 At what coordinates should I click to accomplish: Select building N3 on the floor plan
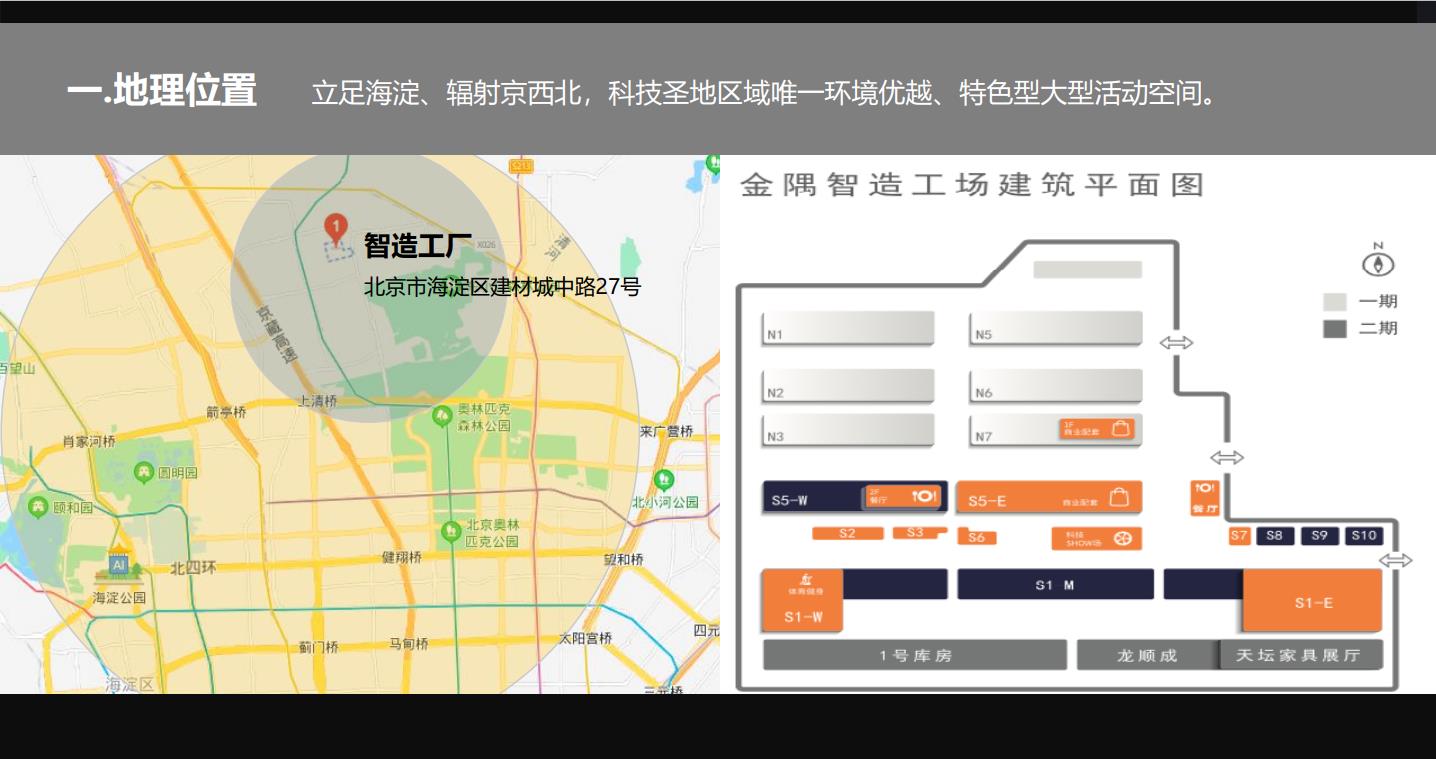point(848,430)
